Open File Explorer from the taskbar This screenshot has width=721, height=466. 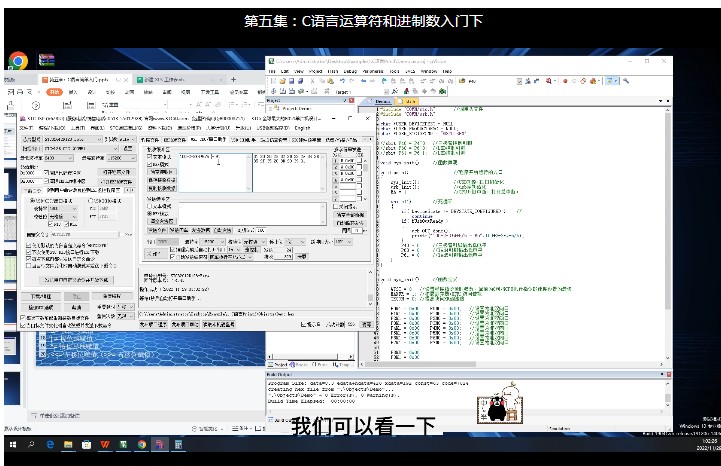(x=68, y=444)
